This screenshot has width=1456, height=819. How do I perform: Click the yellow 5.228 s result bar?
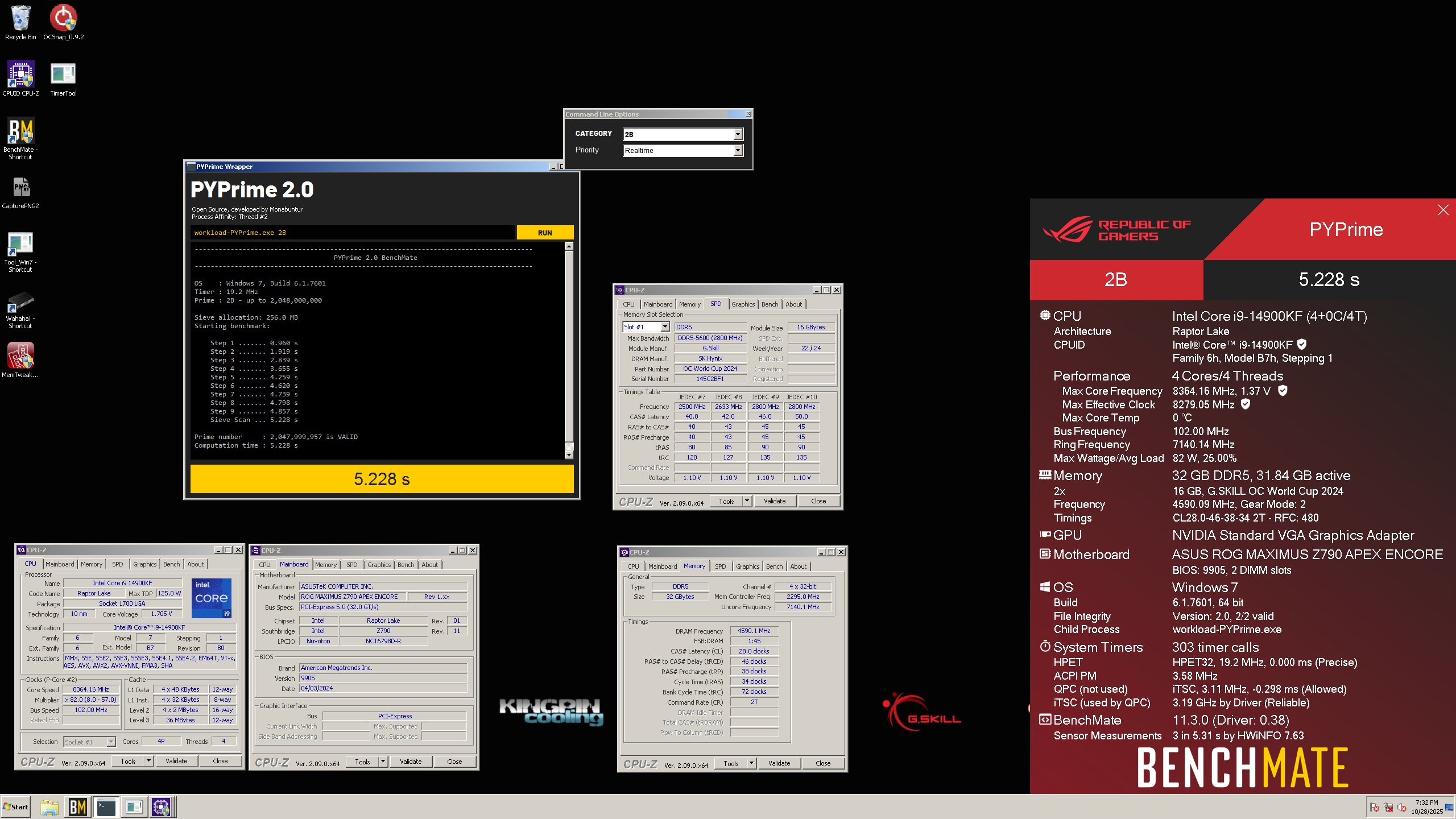coord(382,479)
